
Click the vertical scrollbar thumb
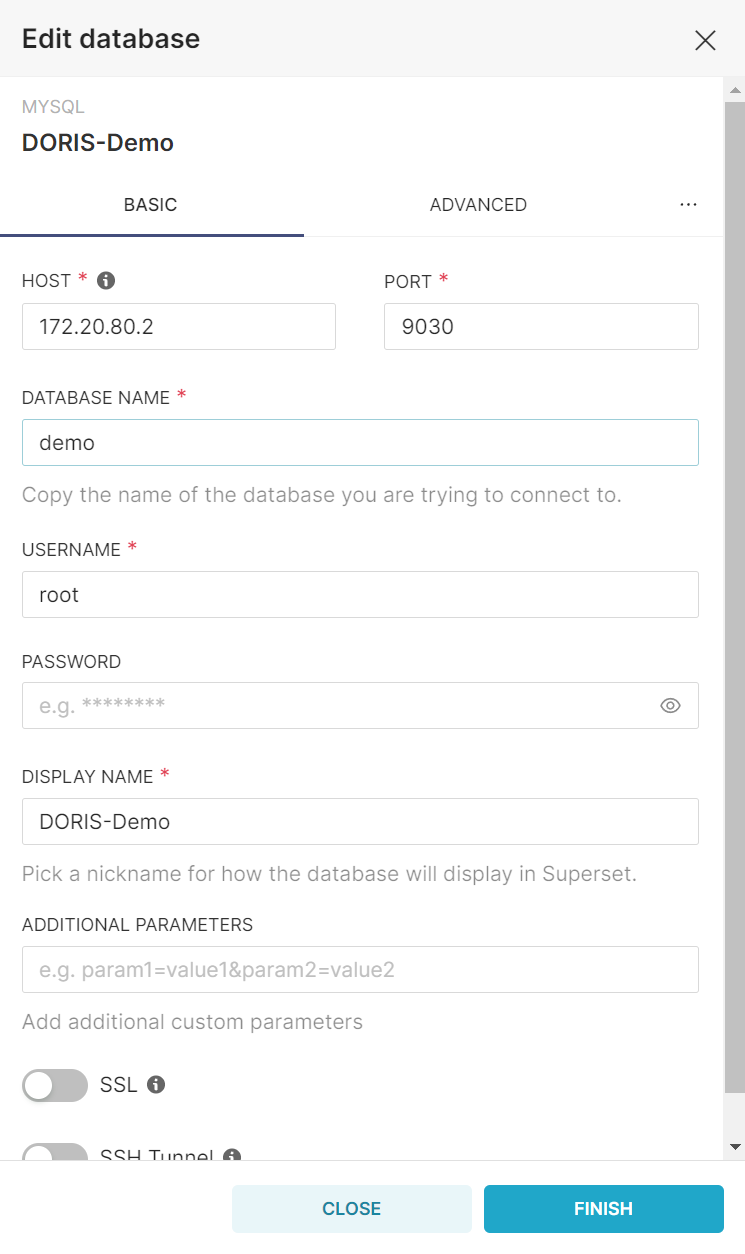coord(735,580)
